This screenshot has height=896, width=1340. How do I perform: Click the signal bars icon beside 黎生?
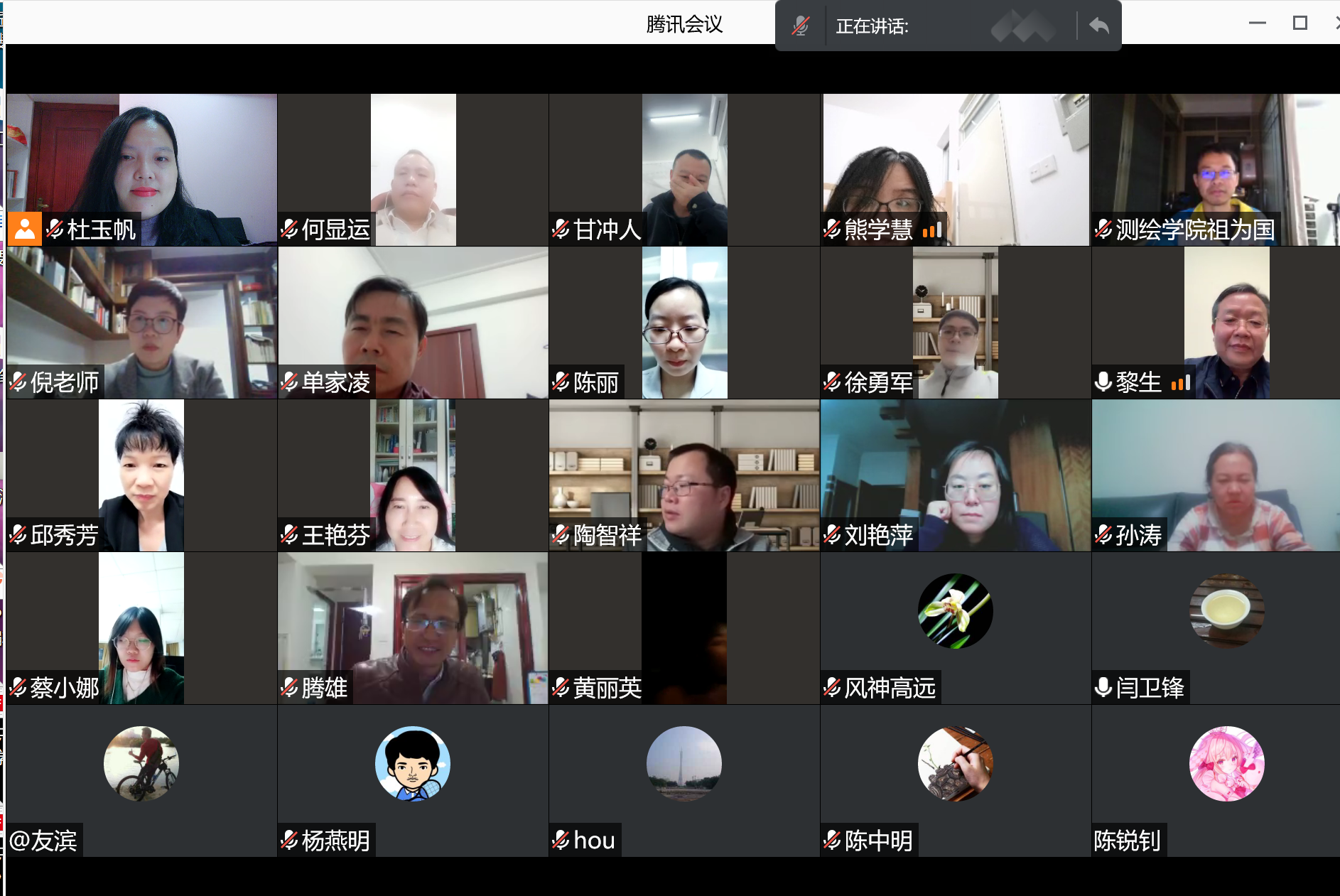point(1180,383)
